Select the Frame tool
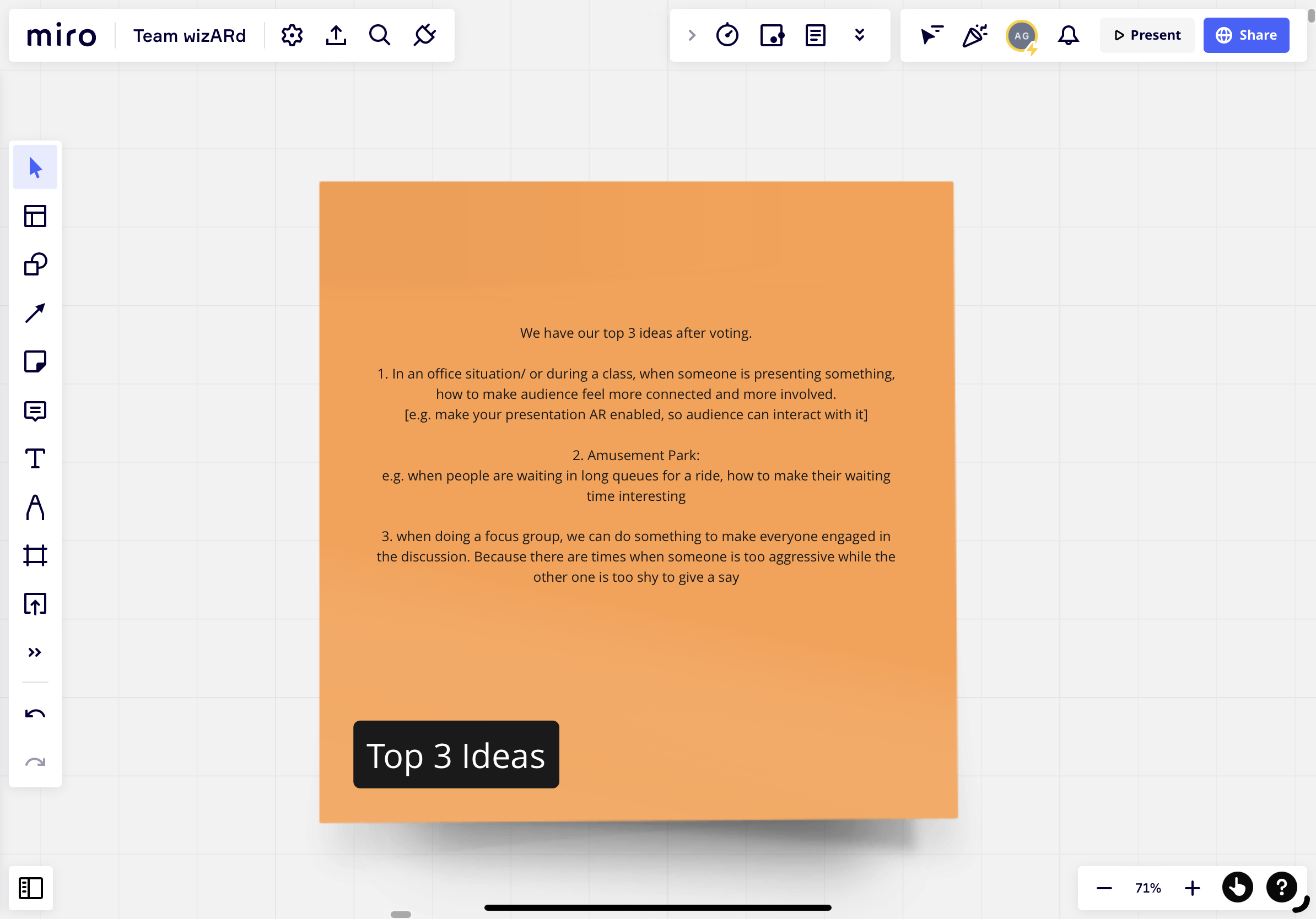Viewport: 1316px width, 919px height. (x=35, y=556)
